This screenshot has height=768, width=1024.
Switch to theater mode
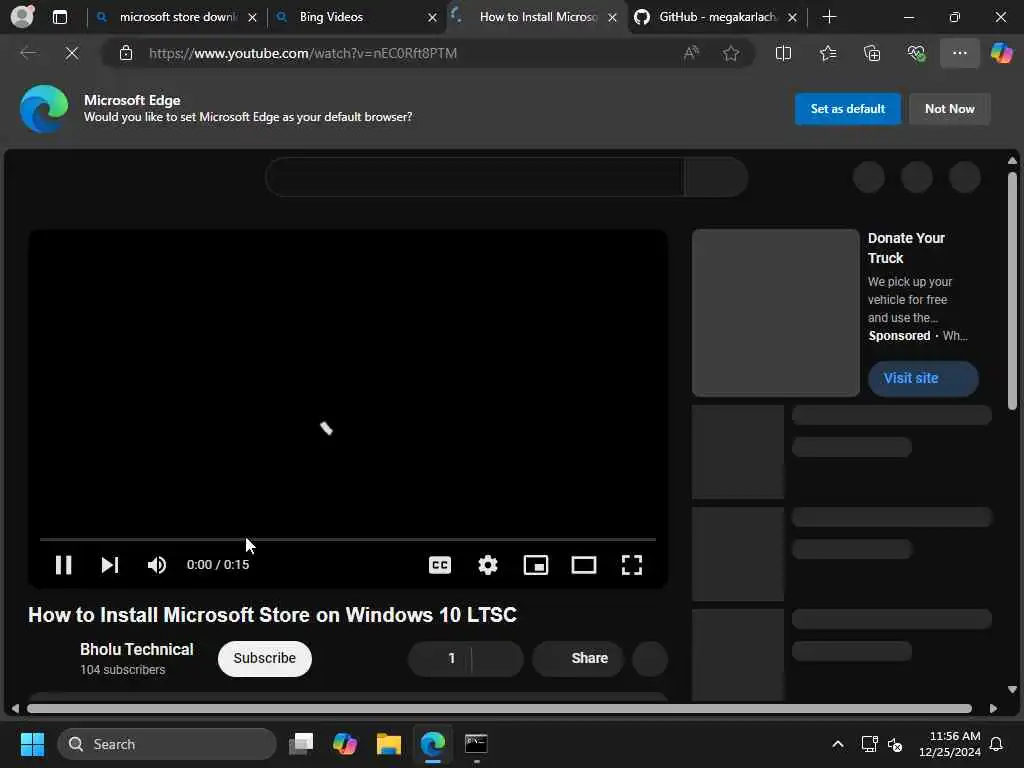point(583,565)
